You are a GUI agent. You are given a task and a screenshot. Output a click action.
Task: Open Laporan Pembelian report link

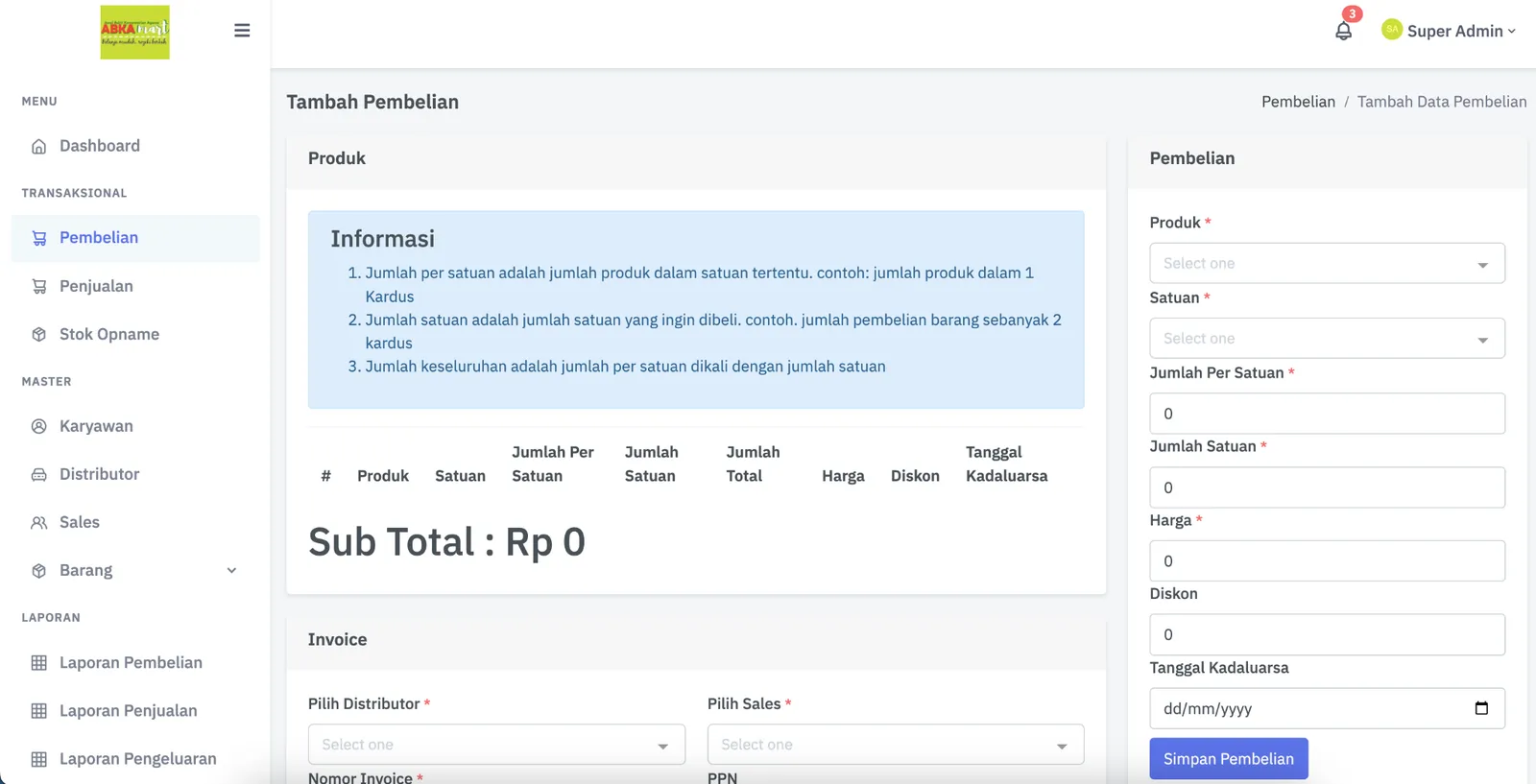point(135,662)
